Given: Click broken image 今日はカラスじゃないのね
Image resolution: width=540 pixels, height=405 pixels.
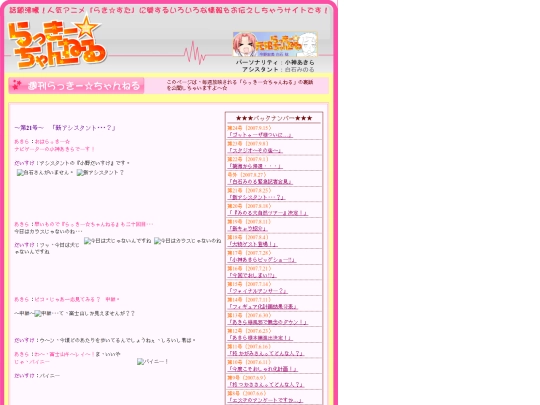Looking at the screenshot, I should [x=188, y=241].
